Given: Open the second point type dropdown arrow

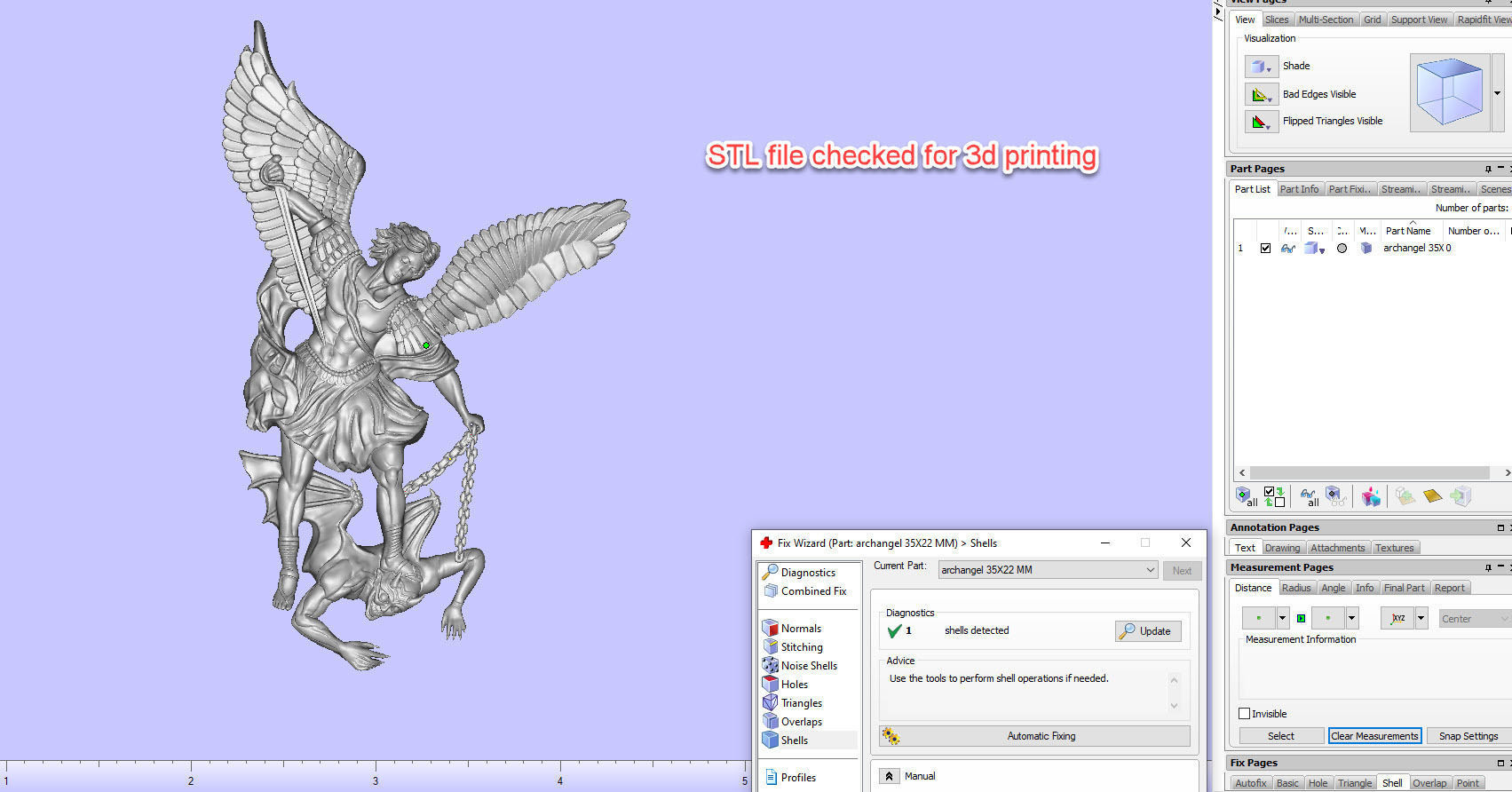Looking at the screenshot, I should coord(1352,618).
